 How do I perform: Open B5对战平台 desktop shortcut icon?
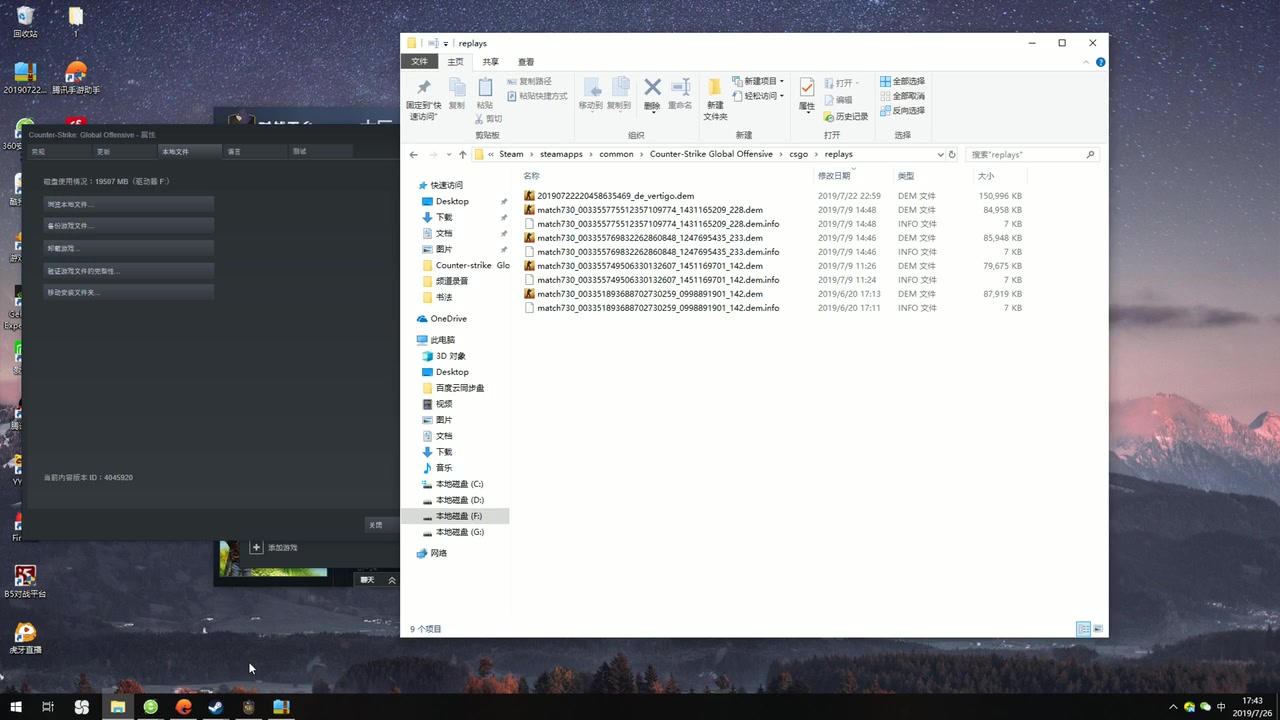click(x=25, y=582)
